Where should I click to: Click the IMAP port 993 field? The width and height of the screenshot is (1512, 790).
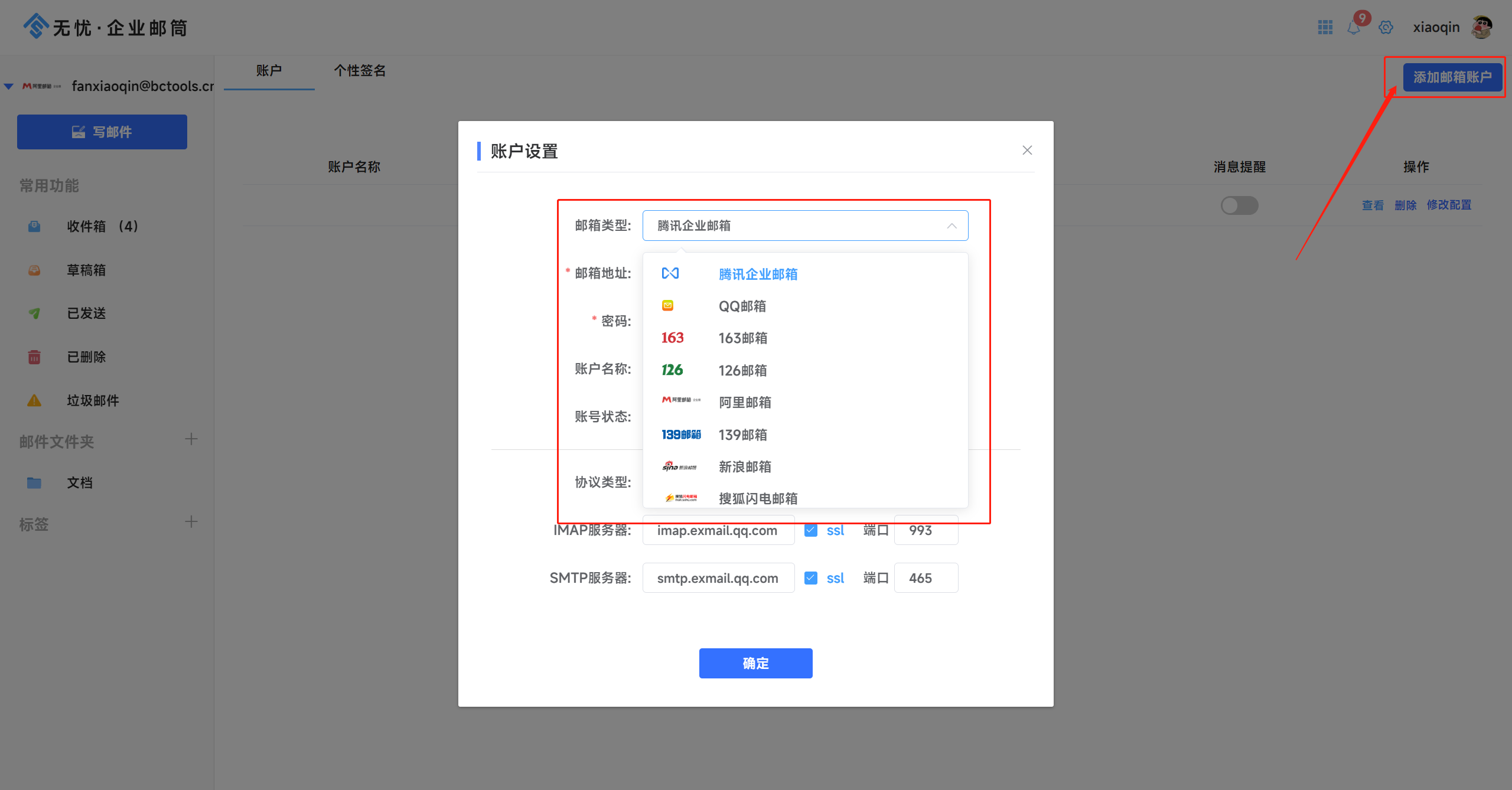(x=926, y=530)
